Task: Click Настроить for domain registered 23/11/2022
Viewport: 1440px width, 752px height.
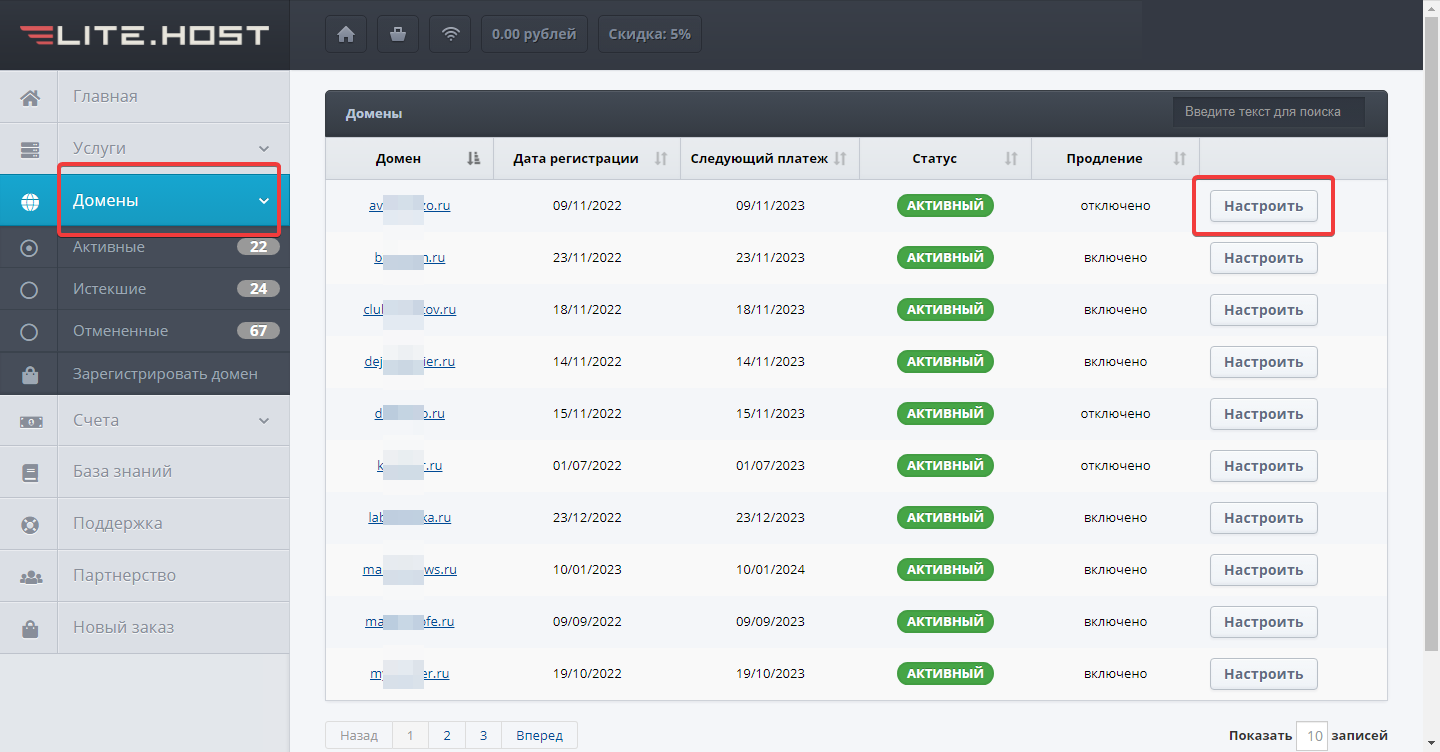Action: point(1263,258)
